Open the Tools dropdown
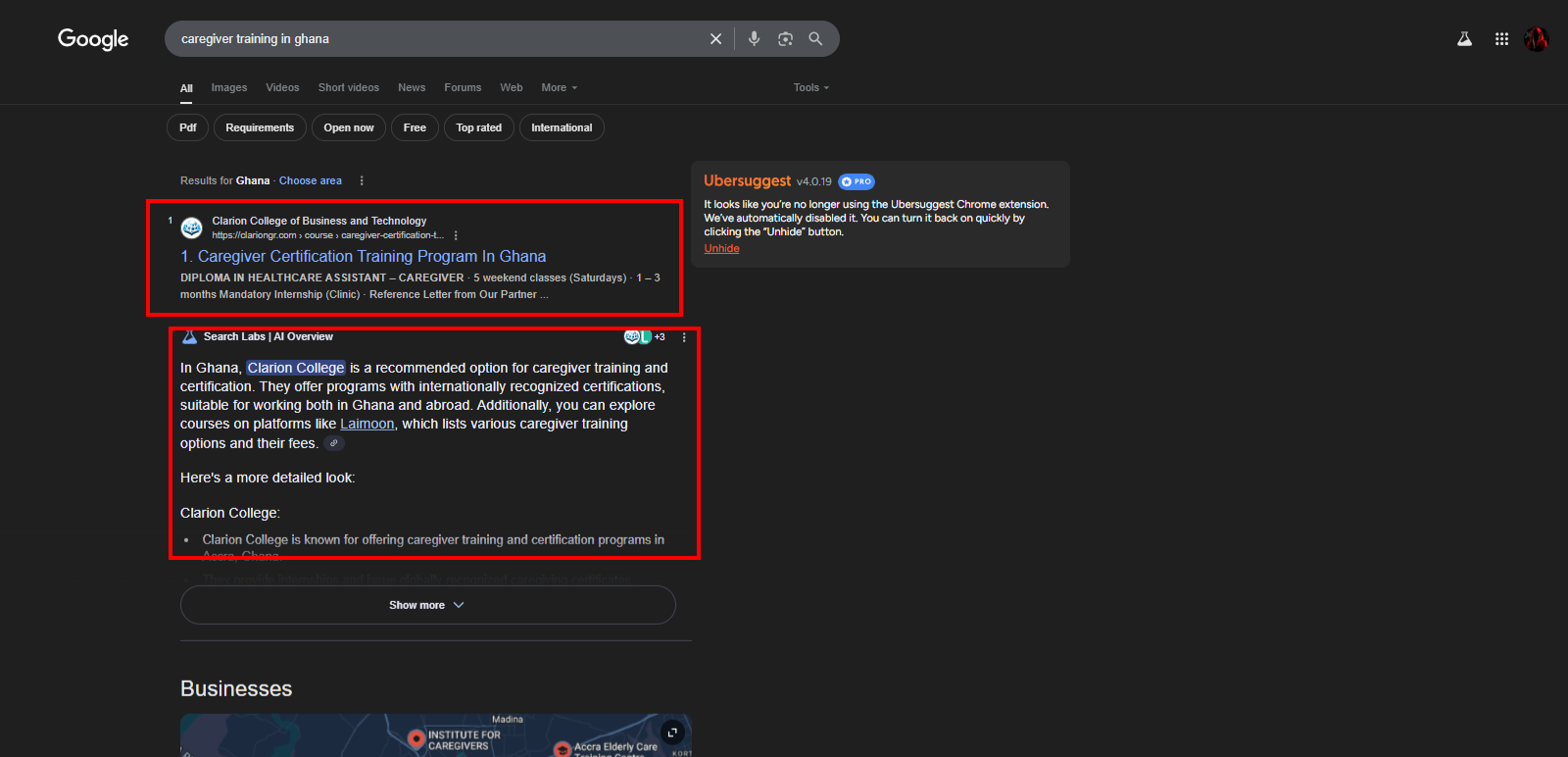The height and width of the screenshot is (757, 1568). point(811,88)
